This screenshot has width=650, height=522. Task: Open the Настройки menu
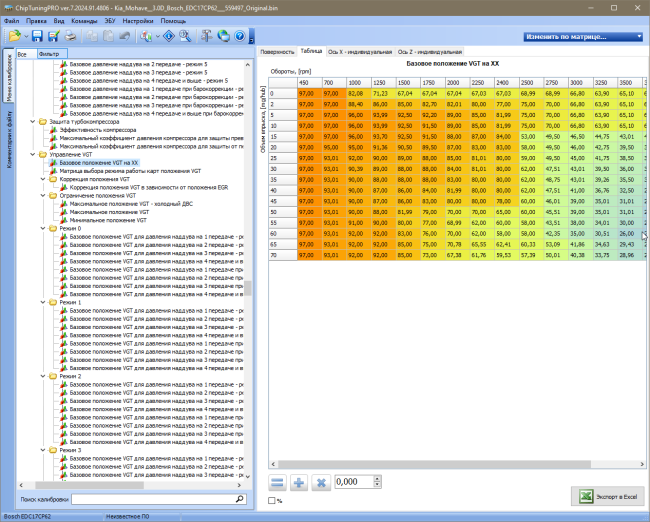click(138, 21)
